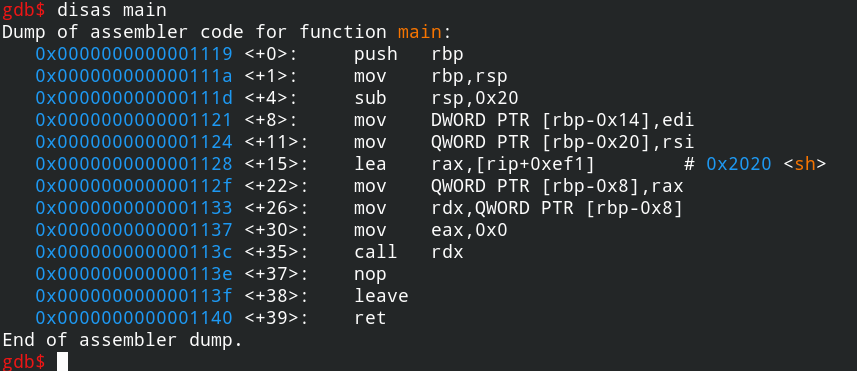This screenshot has height=371, width=857.
Task: Click the address 0x000000000000113e
Action: pos(134,274)
